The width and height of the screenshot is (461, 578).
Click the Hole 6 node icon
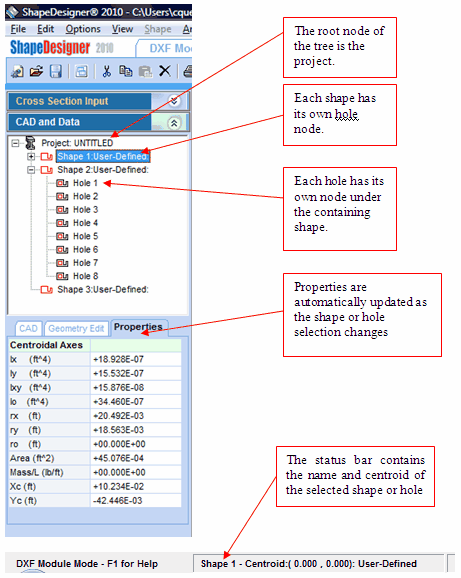tap(62, 250)
